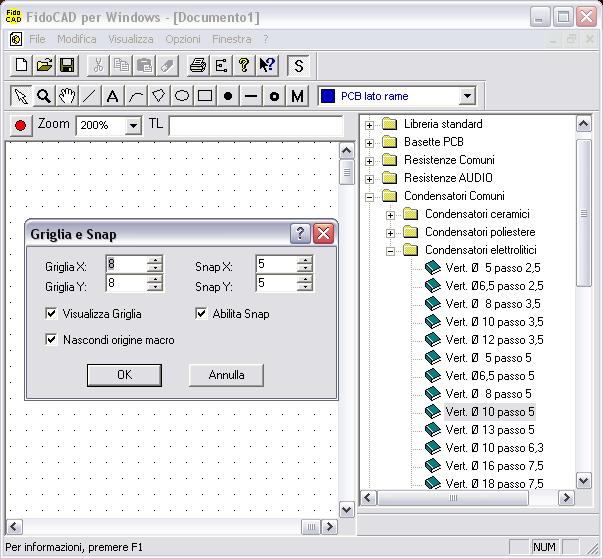Open the Finestra menu
Viewport: 603px width, 559px height.
point(232,39)
